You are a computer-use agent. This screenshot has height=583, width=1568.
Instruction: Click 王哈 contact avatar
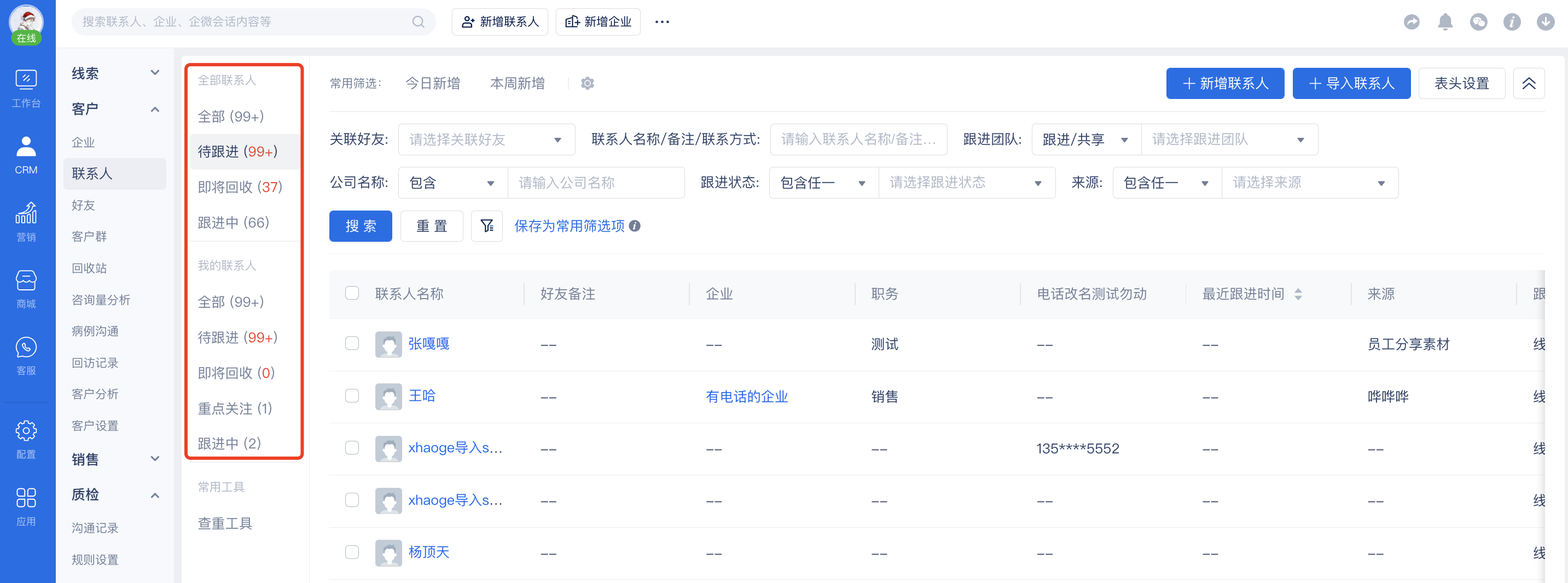388,397
